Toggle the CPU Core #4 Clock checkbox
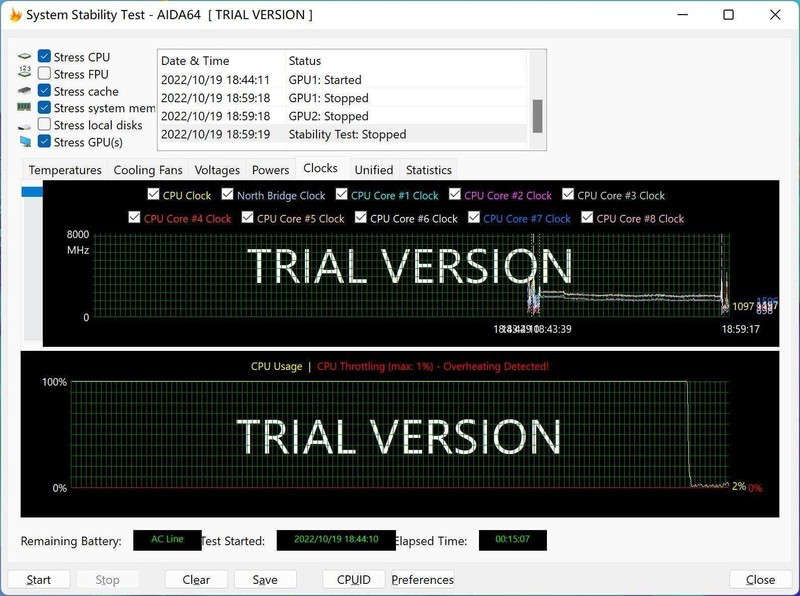Viewport: 800px width, 596px height. click(x=135, y=218)
